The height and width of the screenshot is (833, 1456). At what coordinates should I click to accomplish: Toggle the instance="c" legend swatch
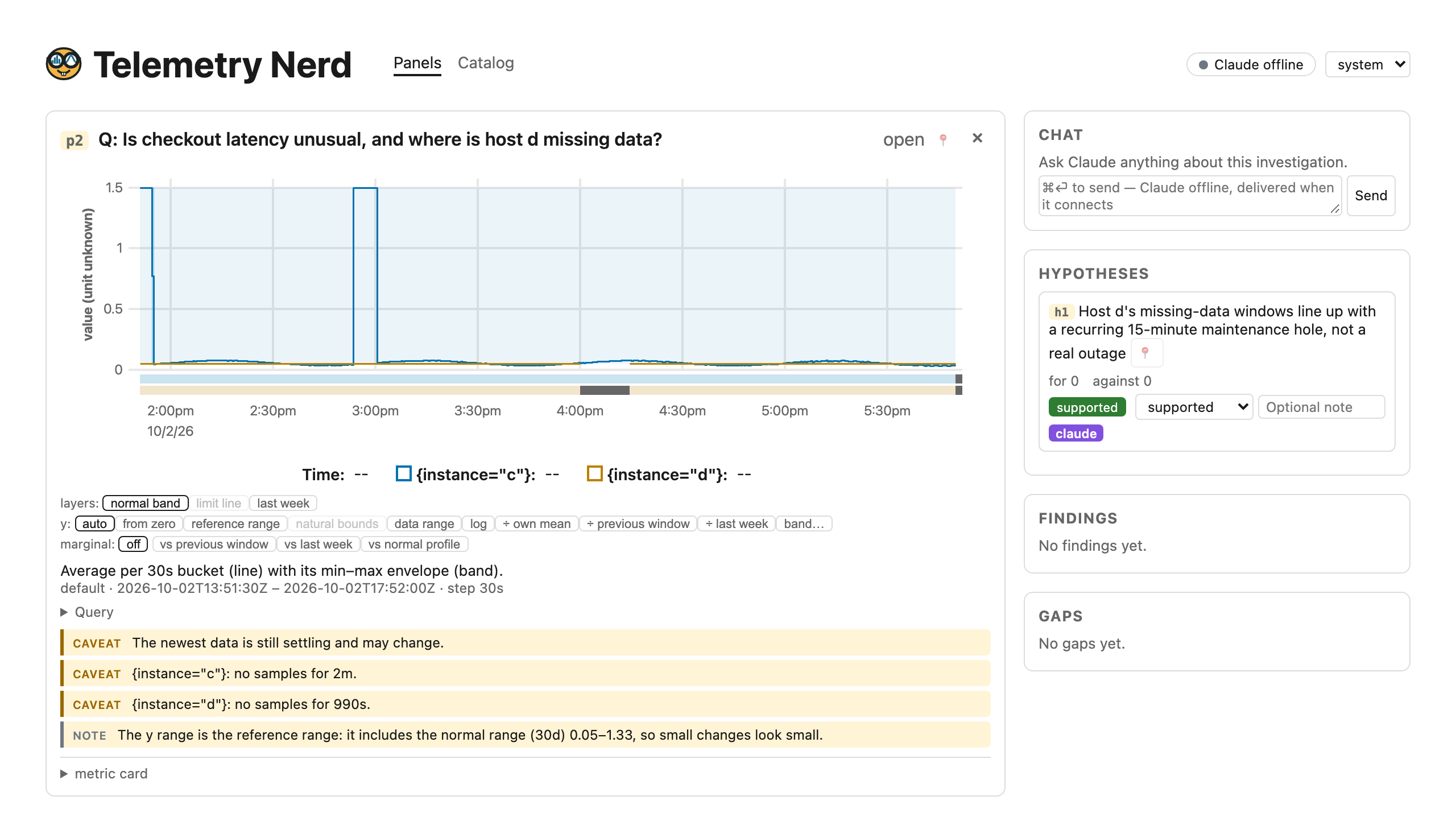(x=403, y=474)
